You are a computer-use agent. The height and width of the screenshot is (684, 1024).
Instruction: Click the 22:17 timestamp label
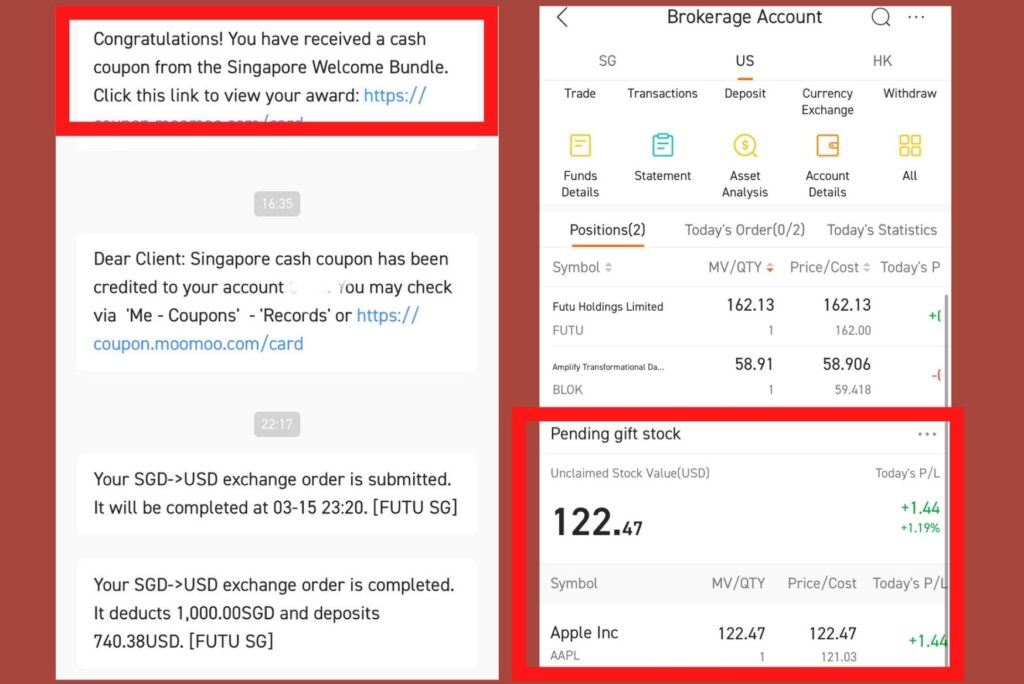point(277,424)
